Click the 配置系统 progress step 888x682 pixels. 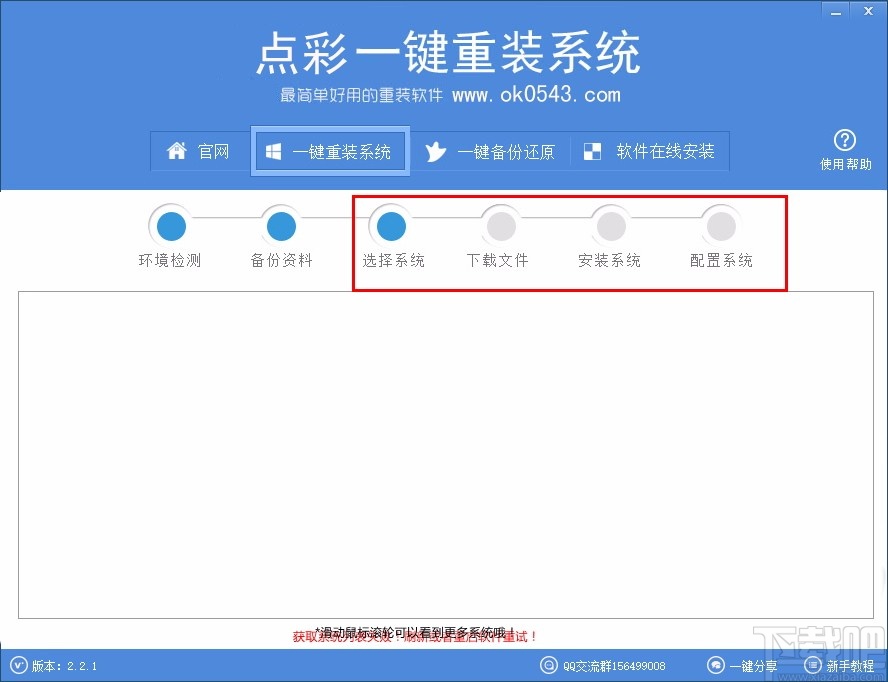click(x=721, y=225)
